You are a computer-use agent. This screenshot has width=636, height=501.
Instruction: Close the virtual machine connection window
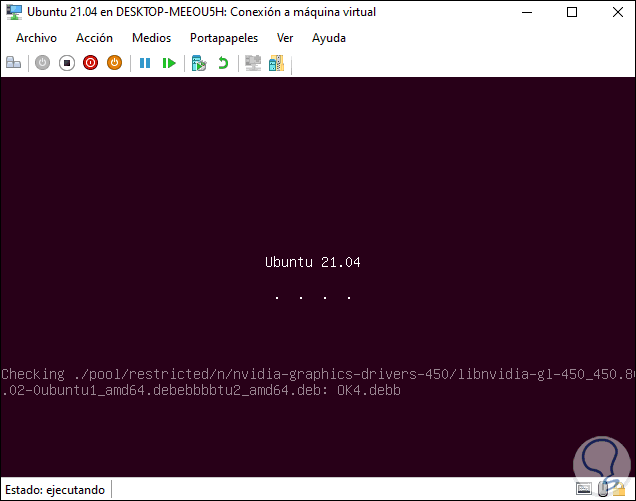[x=617, y=12]
